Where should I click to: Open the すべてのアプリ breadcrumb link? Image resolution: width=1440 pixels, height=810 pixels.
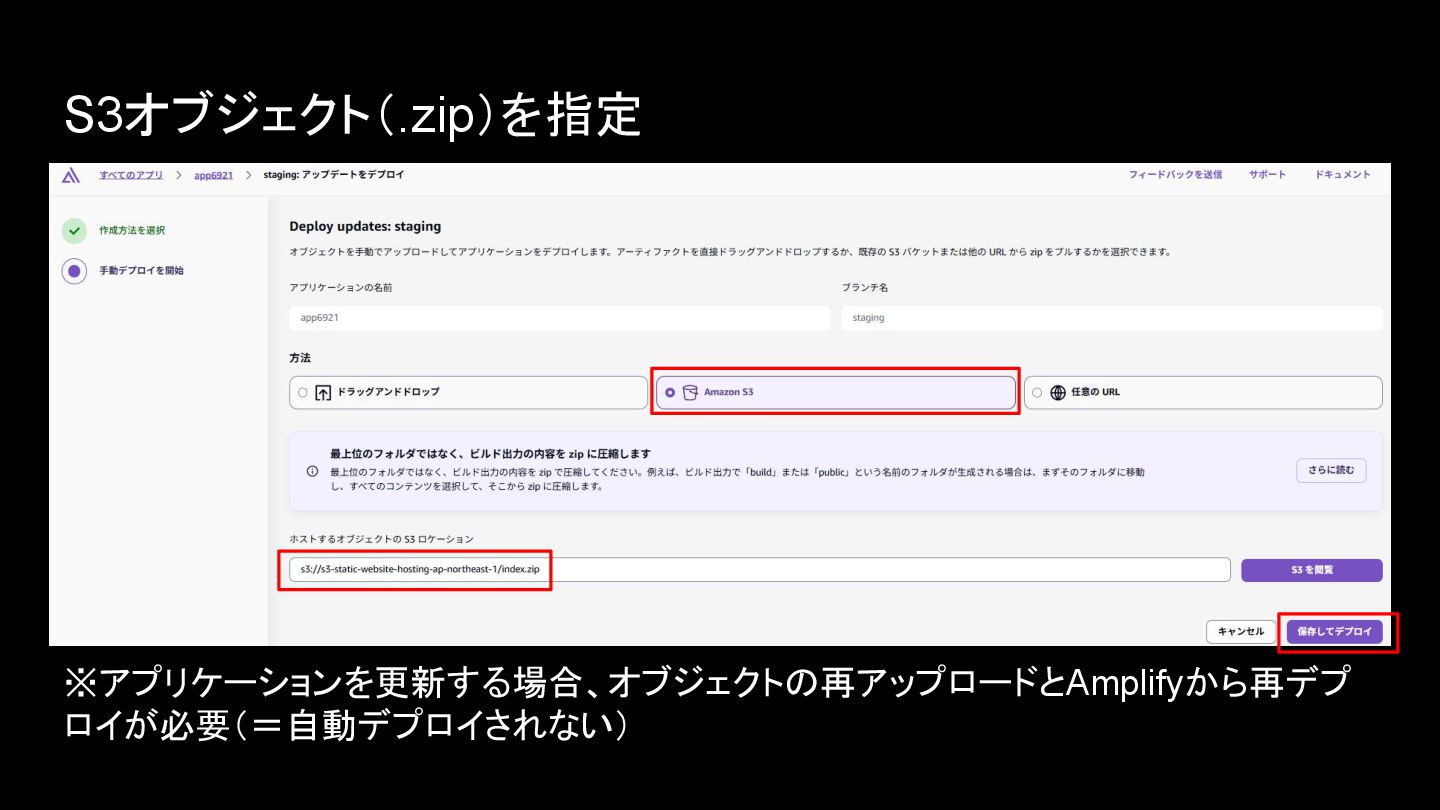click(131, 175)
